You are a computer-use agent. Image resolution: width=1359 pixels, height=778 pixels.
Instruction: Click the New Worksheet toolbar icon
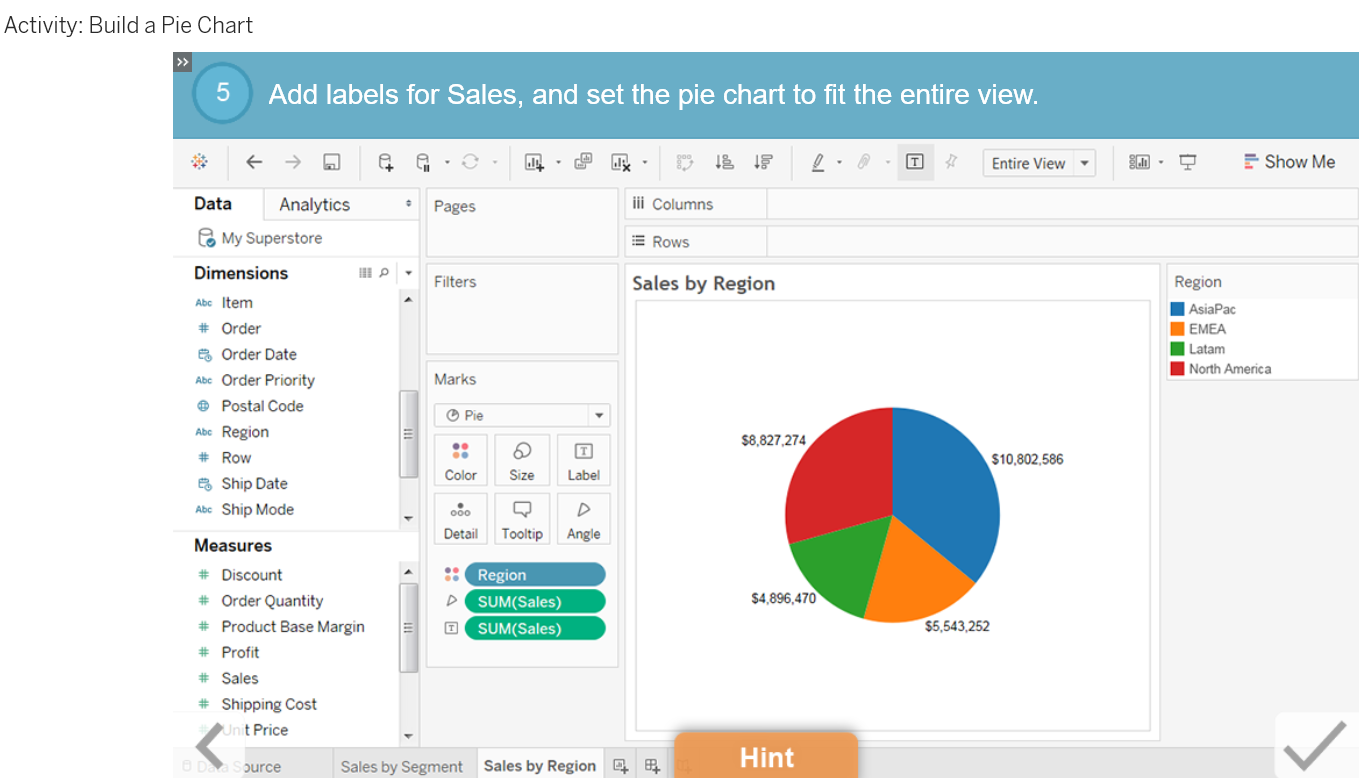pos(534,162)
